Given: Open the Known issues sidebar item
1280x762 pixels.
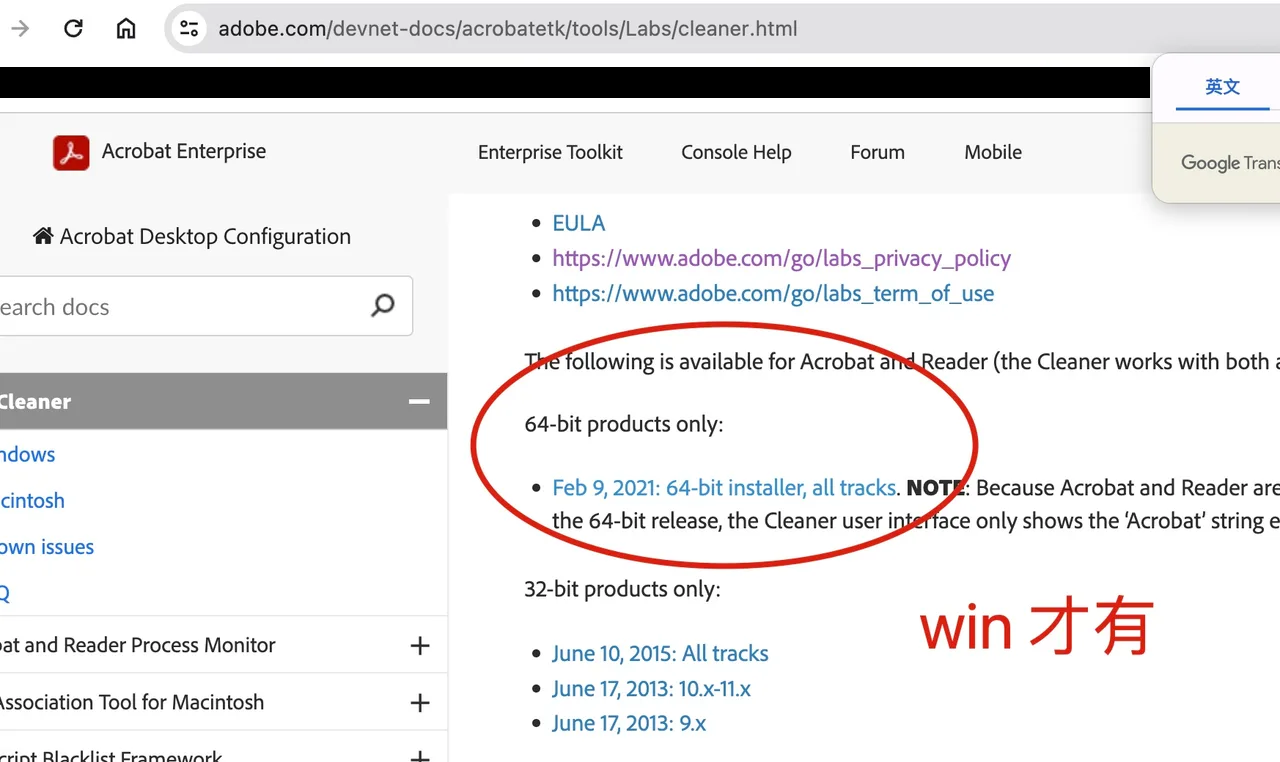Looking at the screenshot, I should tap(47, 547).
